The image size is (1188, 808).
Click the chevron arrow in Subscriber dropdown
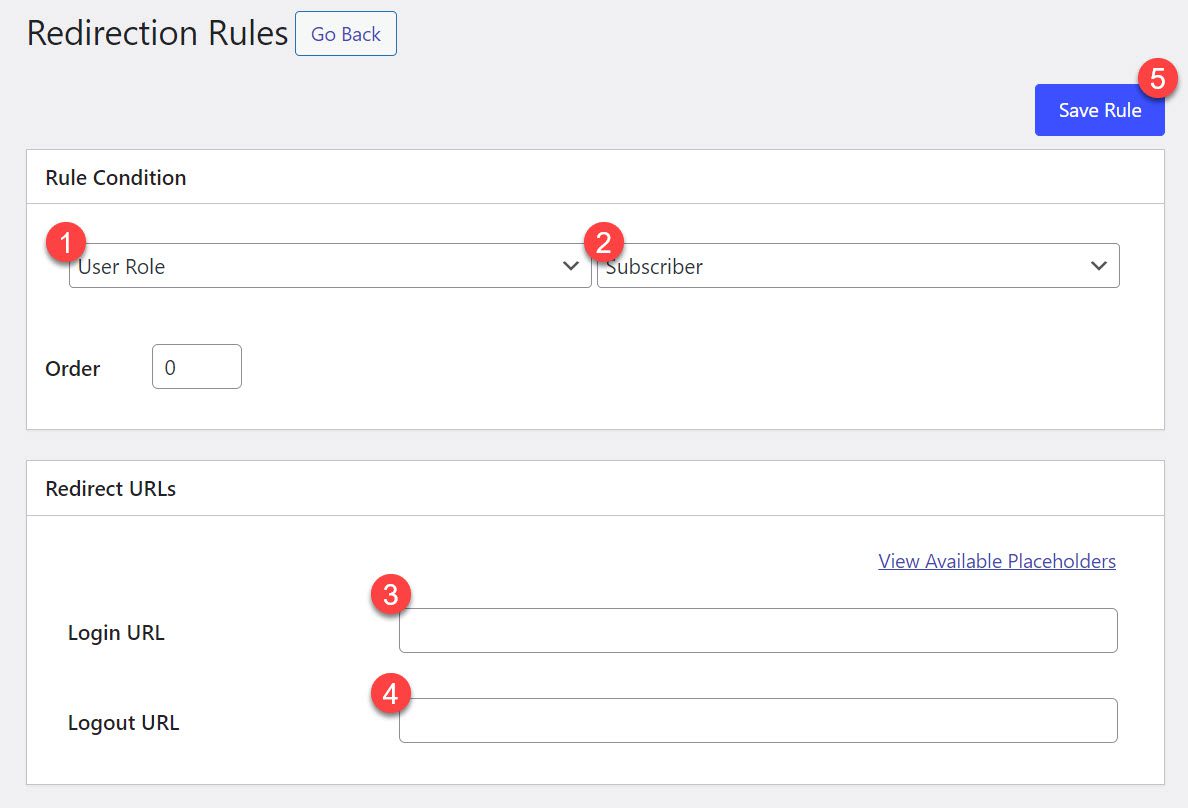1098,266
